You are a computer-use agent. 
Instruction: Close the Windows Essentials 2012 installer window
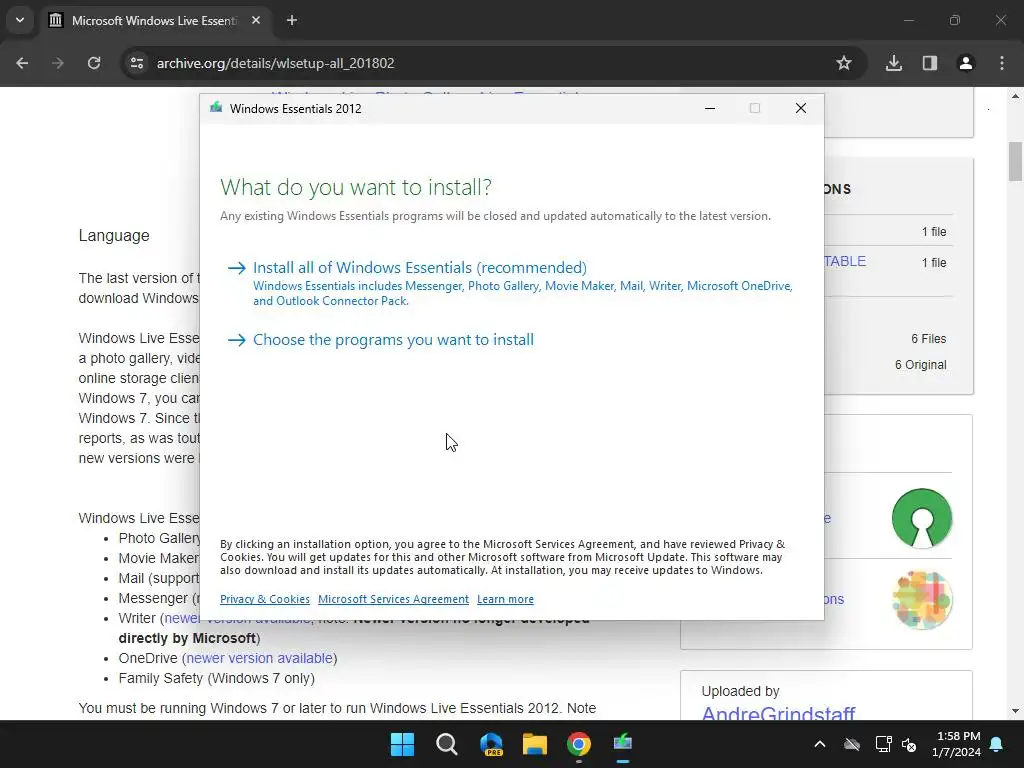801,108
